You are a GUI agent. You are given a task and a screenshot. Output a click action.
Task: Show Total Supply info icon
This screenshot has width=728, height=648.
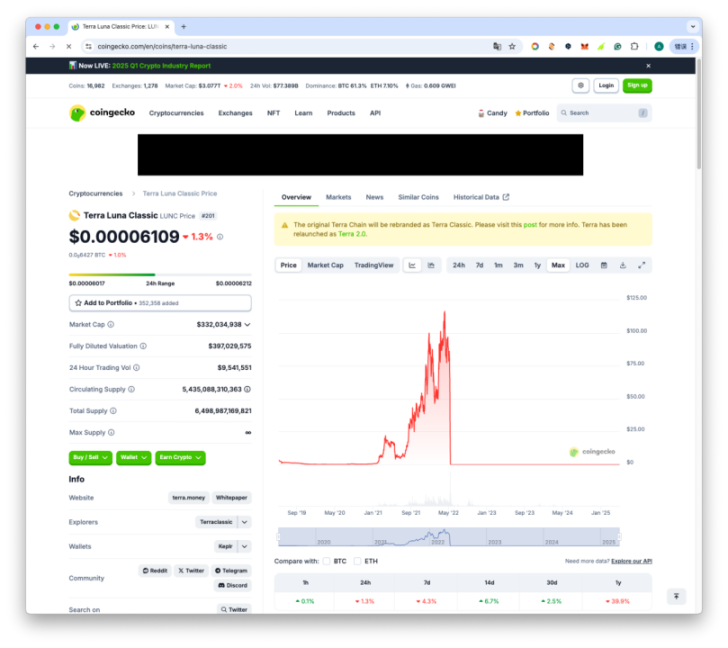tap(113, 411)
